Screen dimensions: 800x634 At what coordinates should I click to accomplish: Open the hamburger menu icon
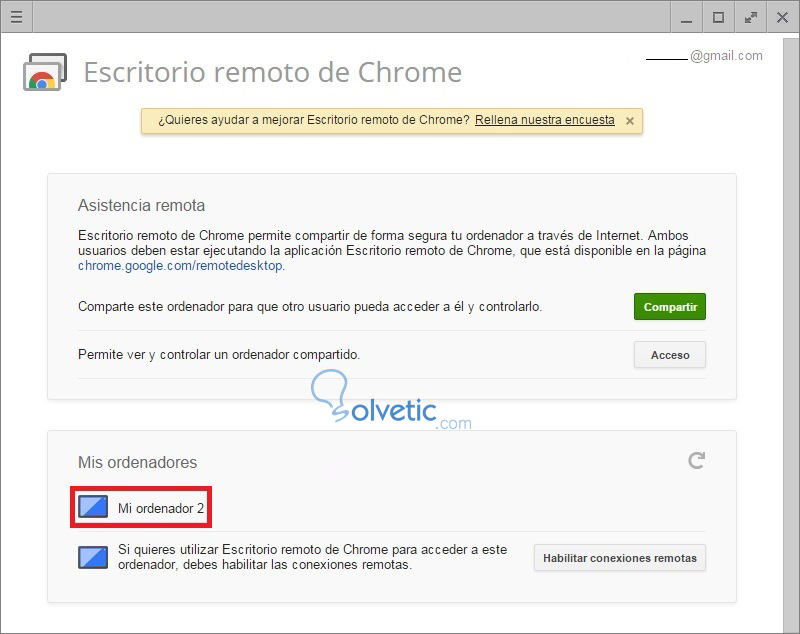pos(16,17)
